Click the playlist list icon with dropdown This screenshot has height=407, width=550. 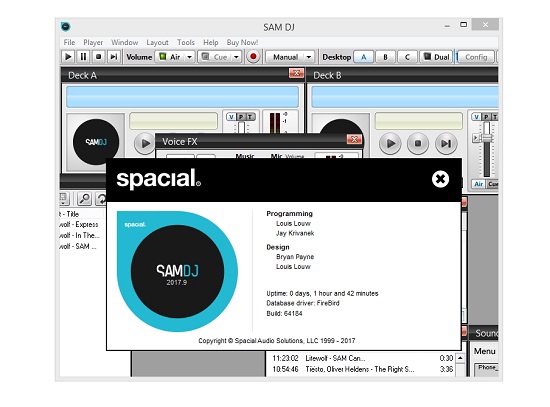click(x=64, y=198)
